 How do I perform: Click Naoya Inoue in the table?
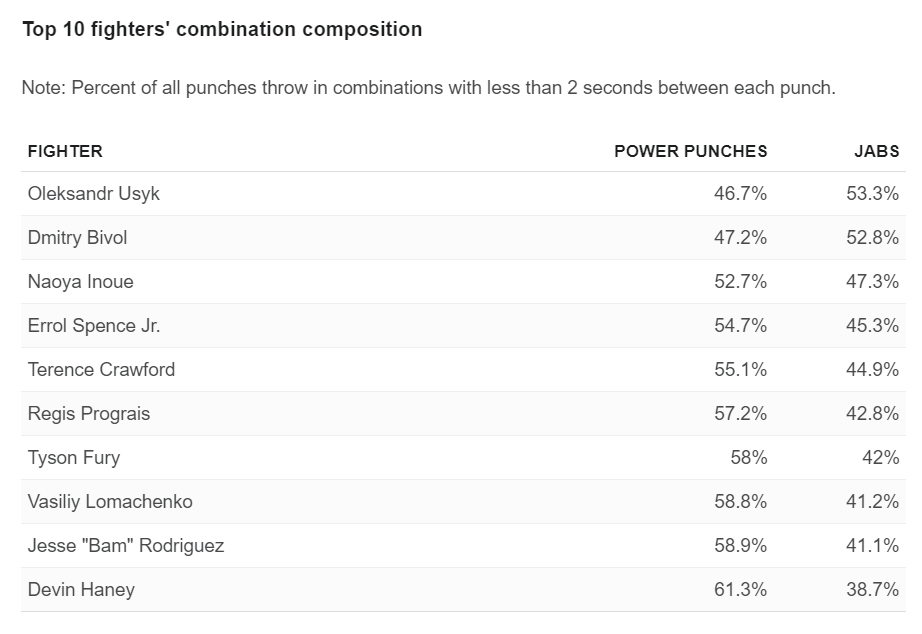pos(81,282)
